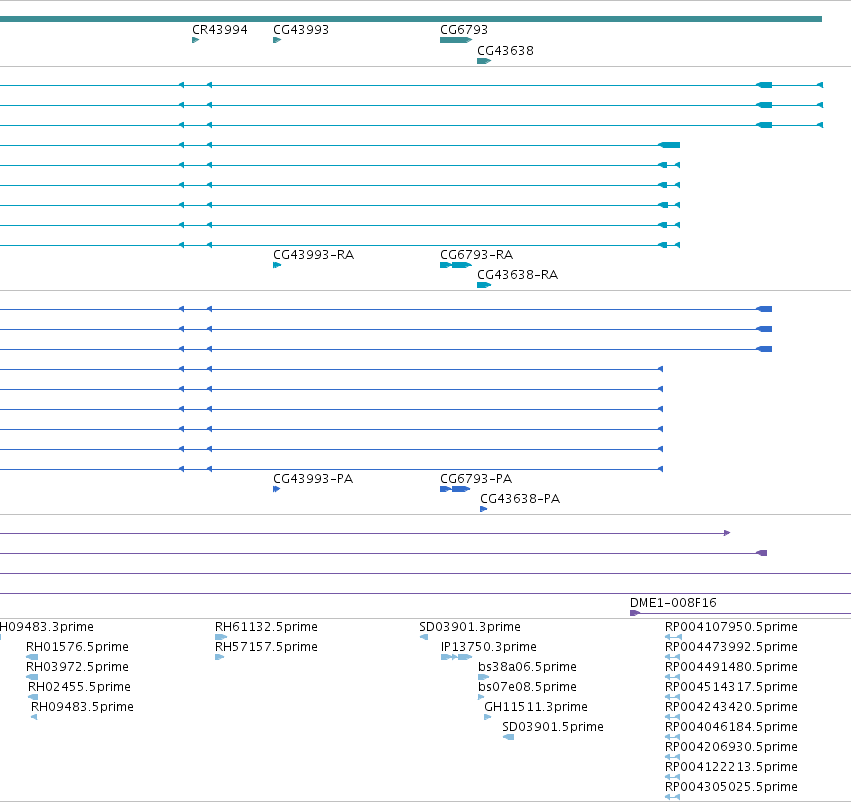
Task: Select the long teal gene span bar at top
Action: click(411, 19)
